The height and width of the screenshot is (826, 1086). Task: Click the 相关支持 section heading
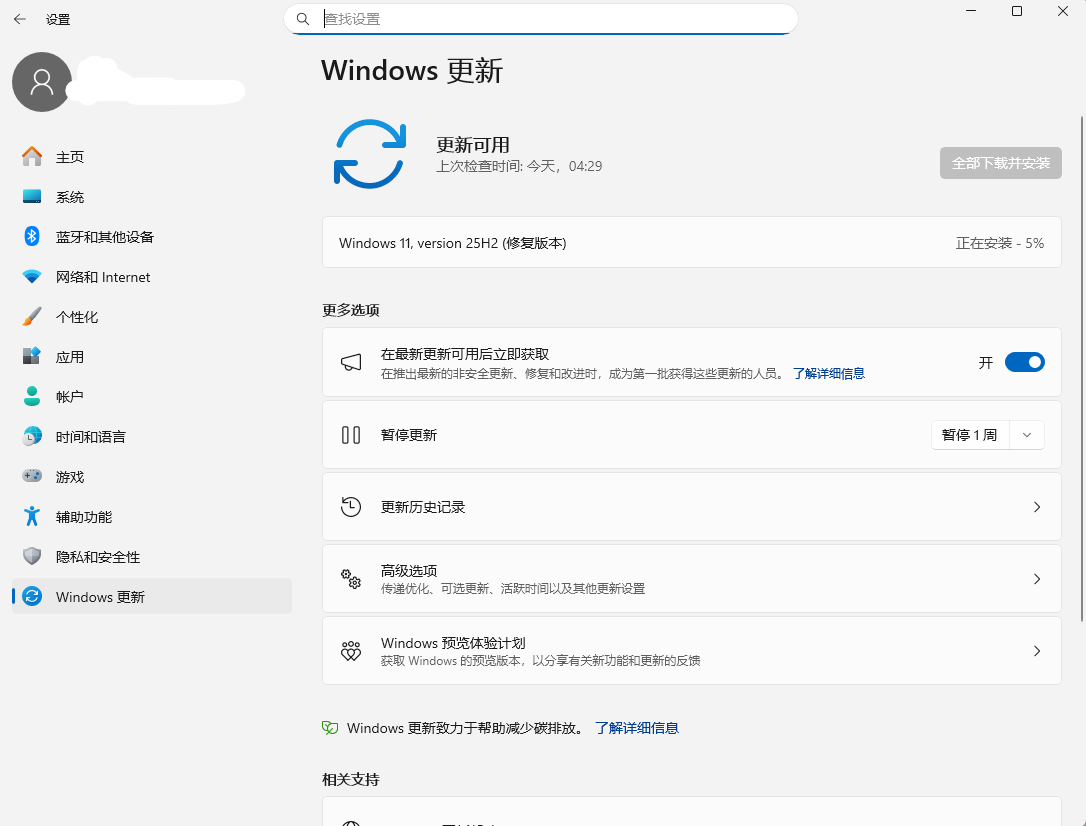(x=350, y=780)
